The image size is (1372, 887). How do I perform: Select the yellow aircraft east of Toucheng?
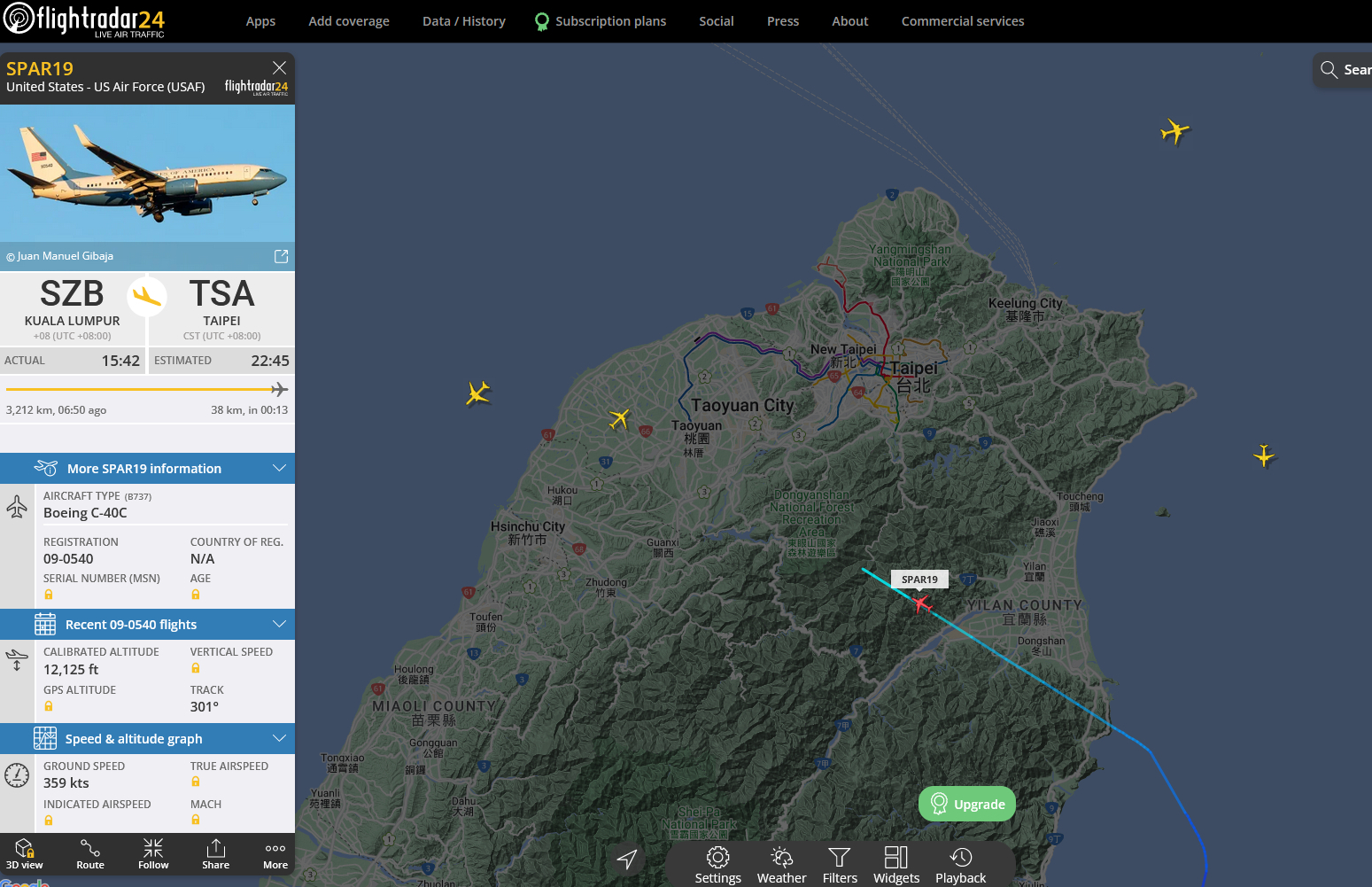pos(1264,455)
